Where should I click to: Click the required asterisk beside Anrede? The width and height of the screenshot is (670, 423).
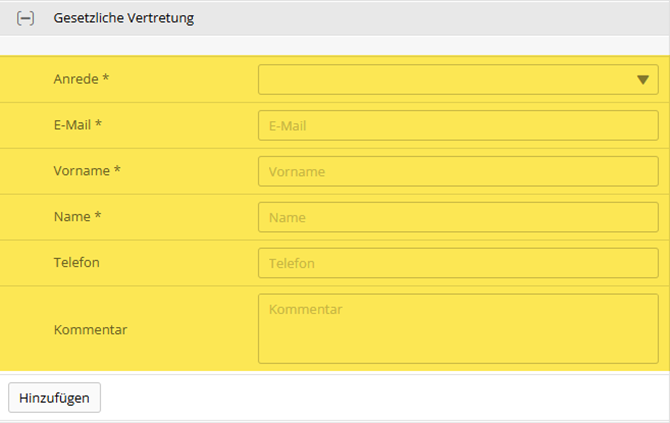click(106, 79)
